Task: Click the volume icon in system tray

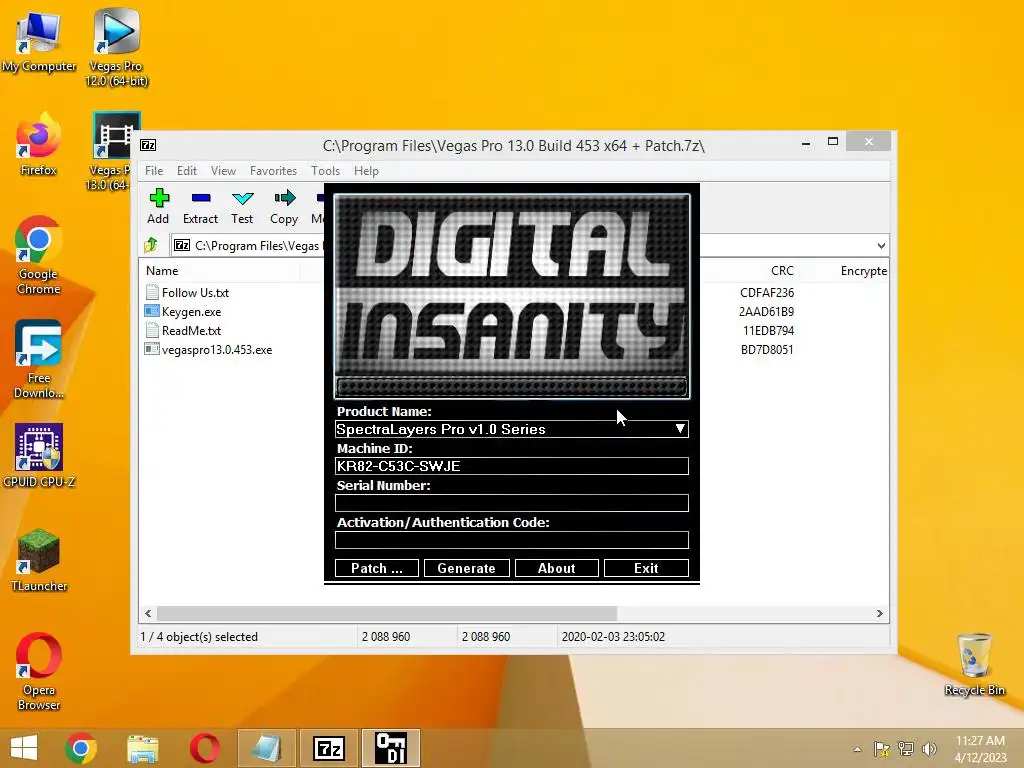Action: [929, 748]
